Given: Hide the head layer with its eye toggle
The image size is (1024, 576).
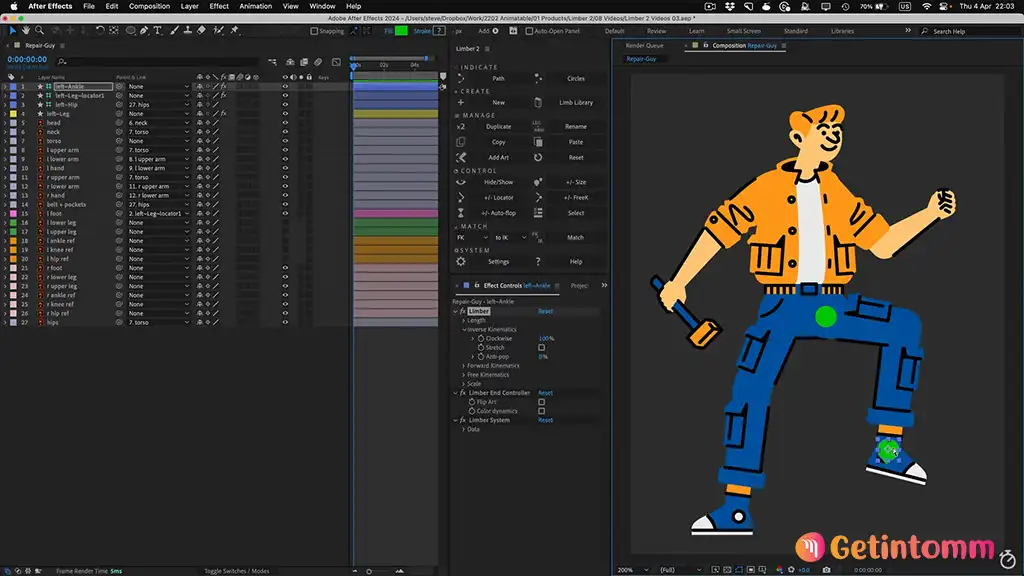Looking at the screenshot, I should 285,123.
